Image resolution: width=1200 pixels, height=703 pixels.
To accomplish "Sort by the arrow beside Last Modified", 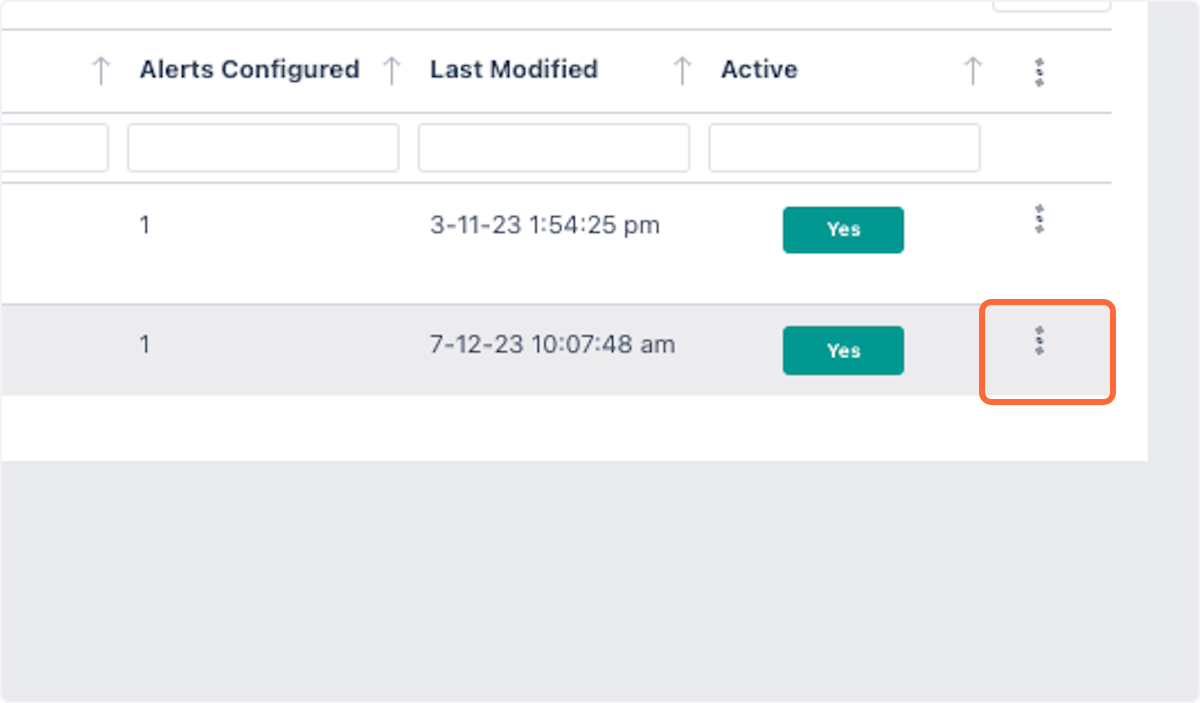I will tap(682, 70).
